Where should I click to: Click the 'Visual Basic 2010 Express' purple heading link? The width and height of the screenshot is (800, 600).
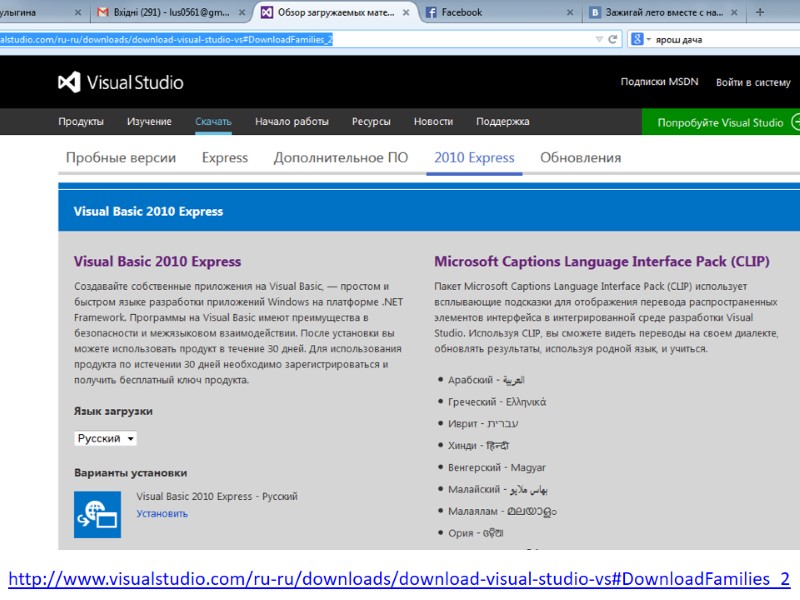click(x=157, y=262)
